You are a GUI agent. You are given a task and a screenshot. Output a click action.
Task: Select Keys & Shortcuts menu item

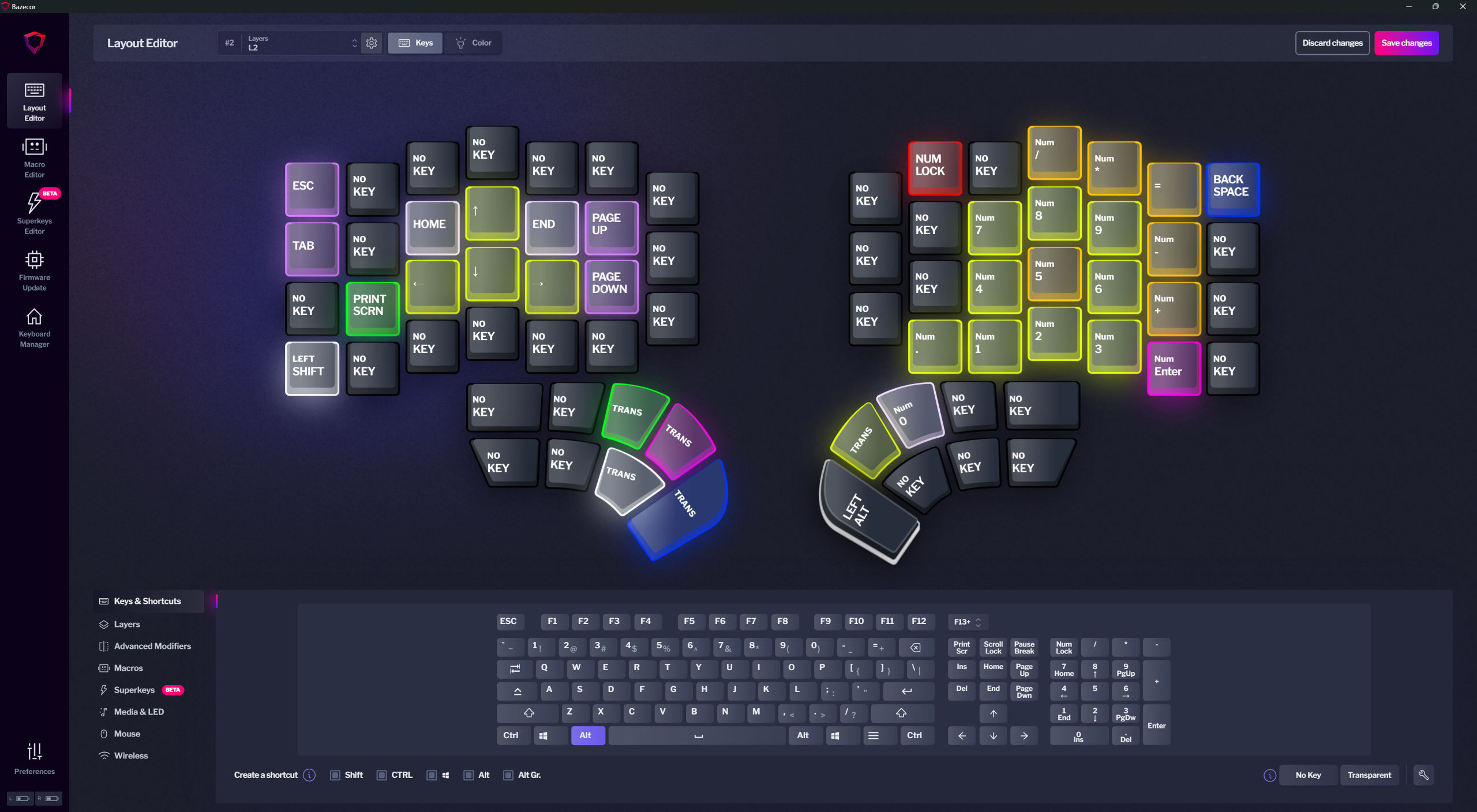click(147, 600)
